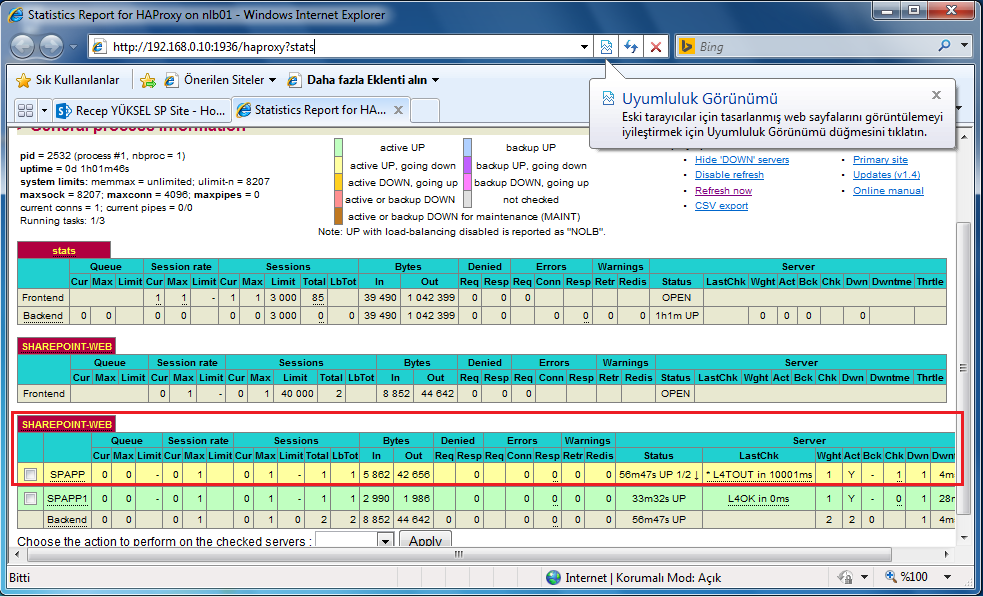Close the Uyumluluk Görünümü tooltip
The height and width of the screenshot is (597, 983).
pyautogui.click(x=936, y=95)
